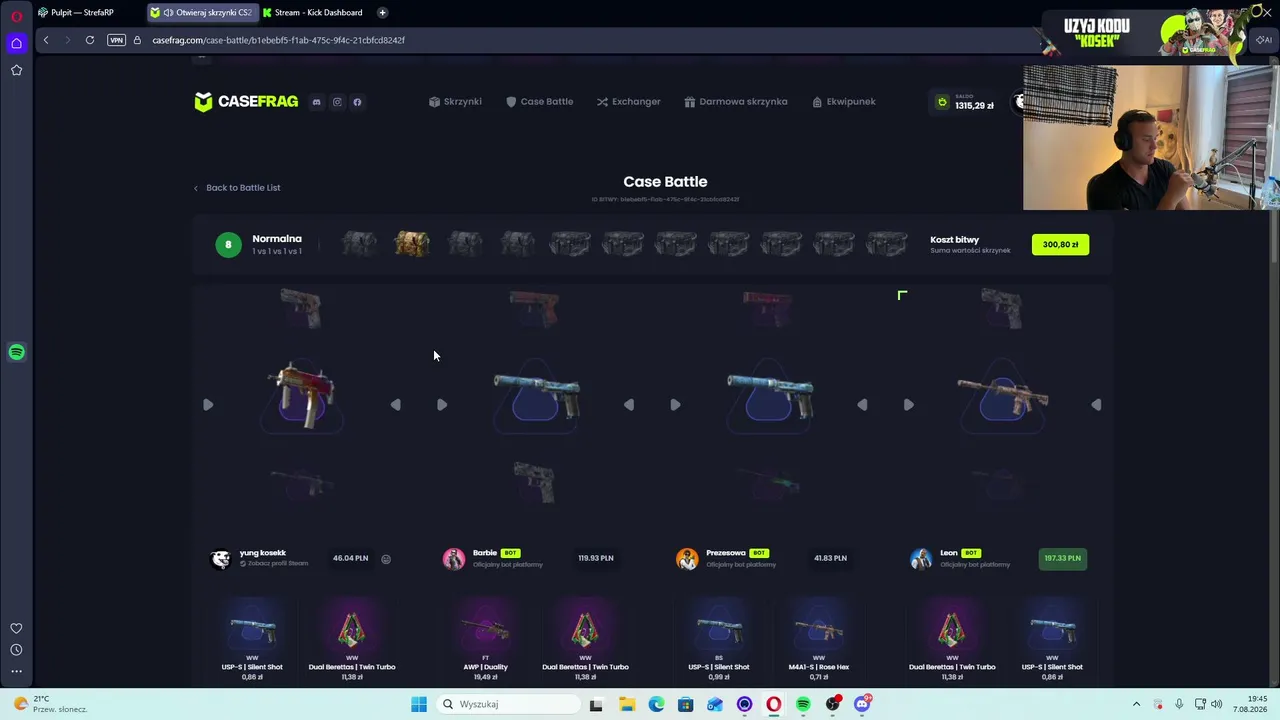The height and width of the screenshot is (720, 1280).
Task: Click the Wyszukaj taskbar search box
Action: [508, 704]
